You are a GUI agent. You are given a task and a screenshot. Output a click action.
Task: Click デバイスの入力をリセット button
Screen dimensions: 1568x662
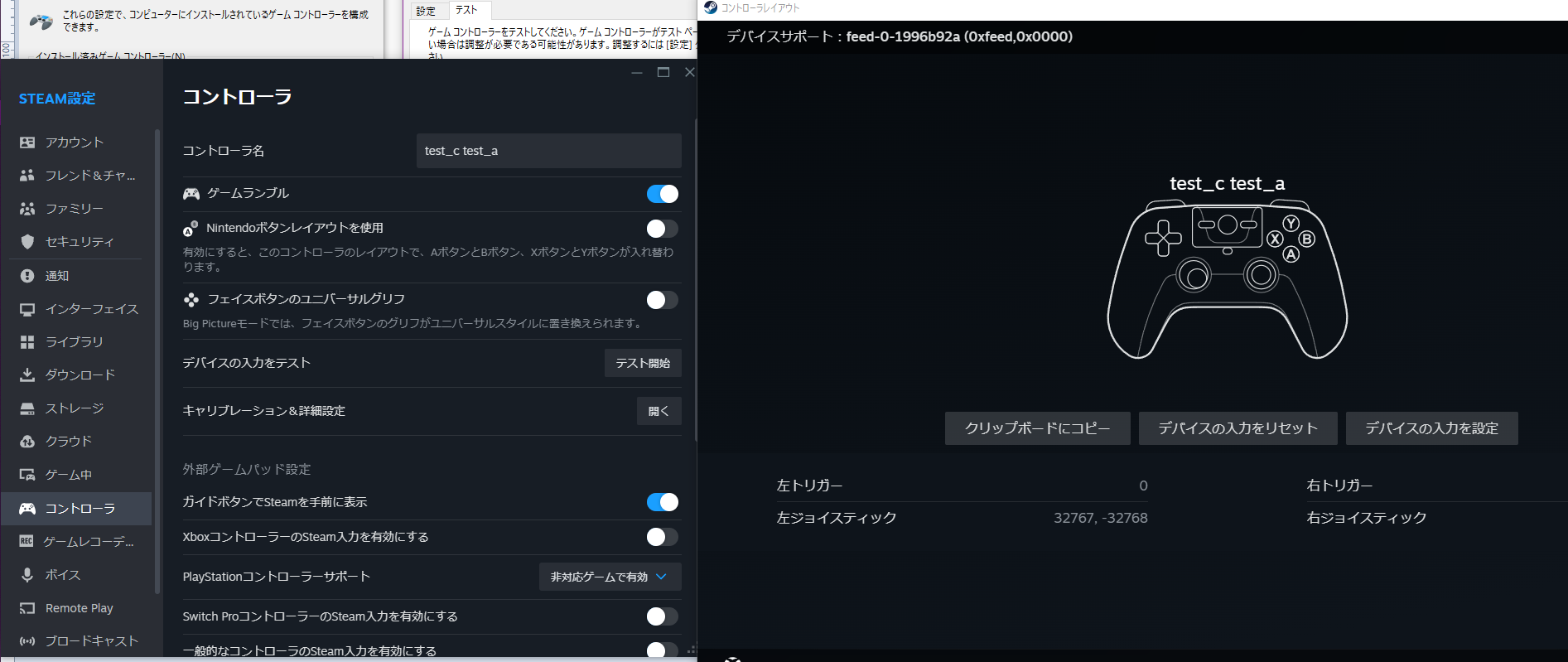(x=1238, y=428)
